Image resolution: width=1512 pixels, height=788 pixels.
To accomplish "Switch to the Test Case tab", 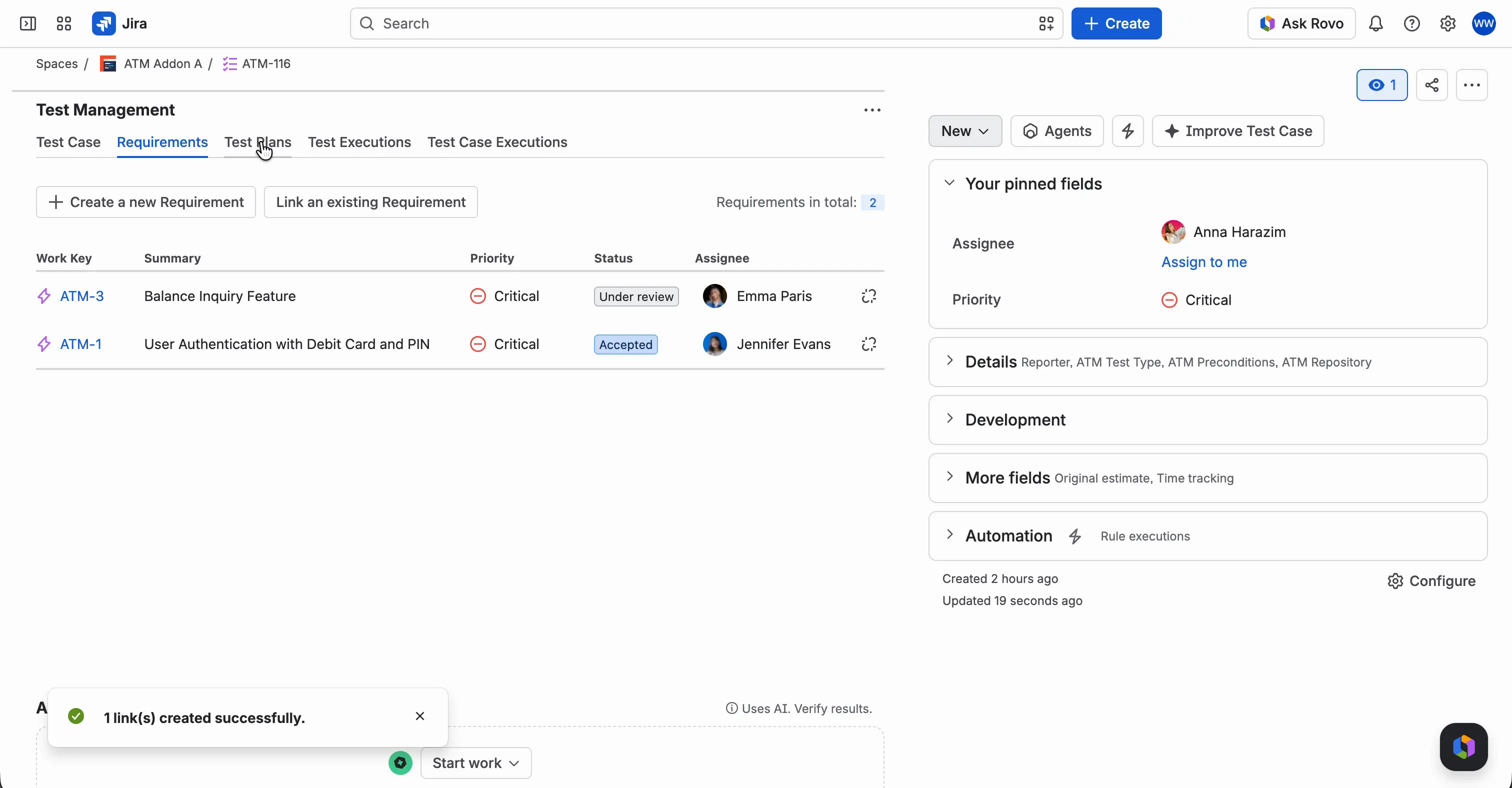I will (68, 142).
